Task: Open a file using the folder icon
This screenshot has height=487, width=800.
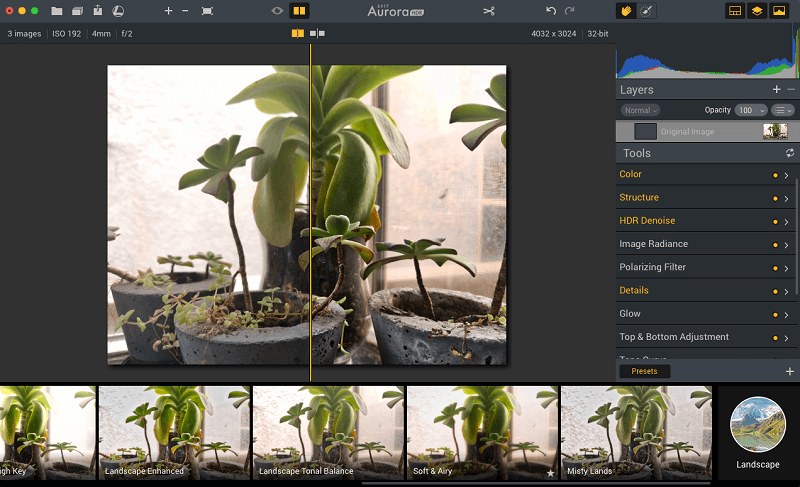Action: [57, 11]
